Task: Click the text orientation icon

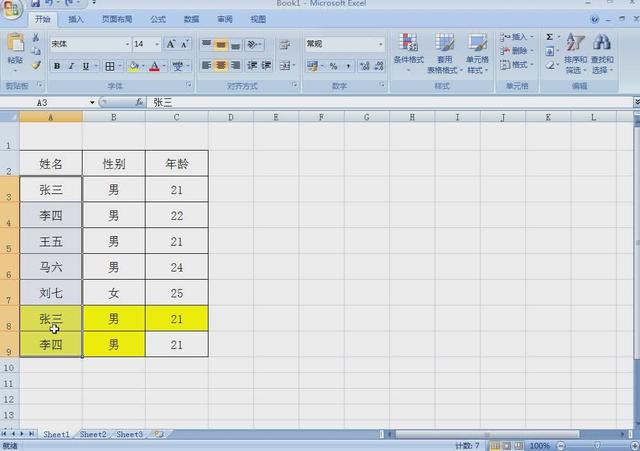Action: (253, 44)
